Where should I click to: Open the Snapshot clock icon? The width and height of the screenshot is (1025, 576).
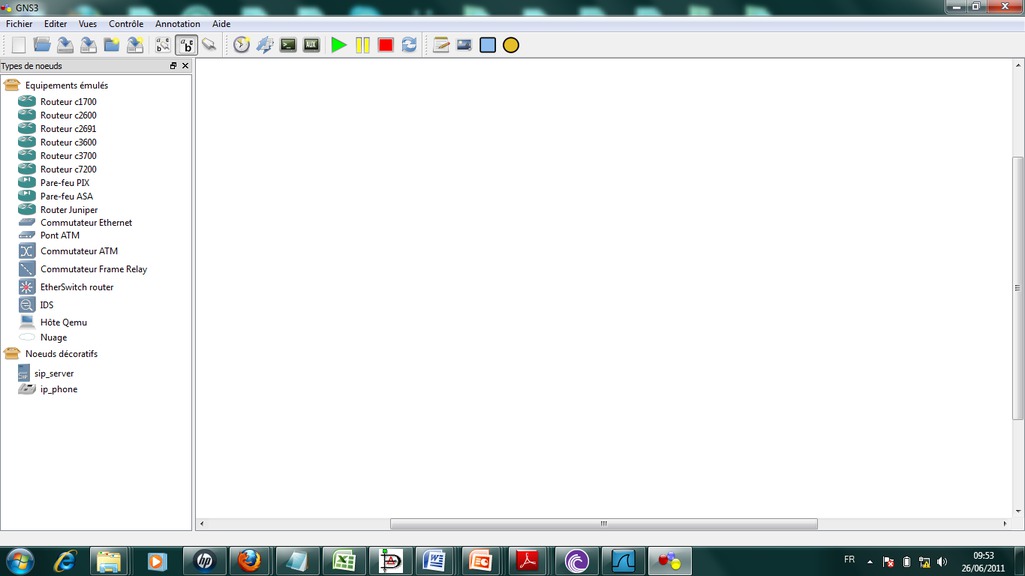242,45
